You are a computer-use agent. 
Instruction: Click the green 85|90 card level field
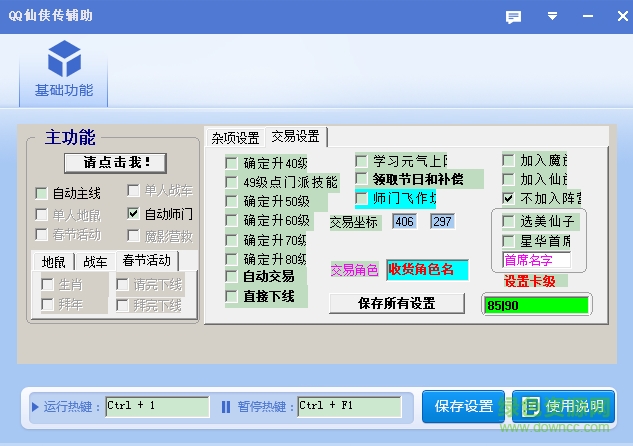[537, 305]
